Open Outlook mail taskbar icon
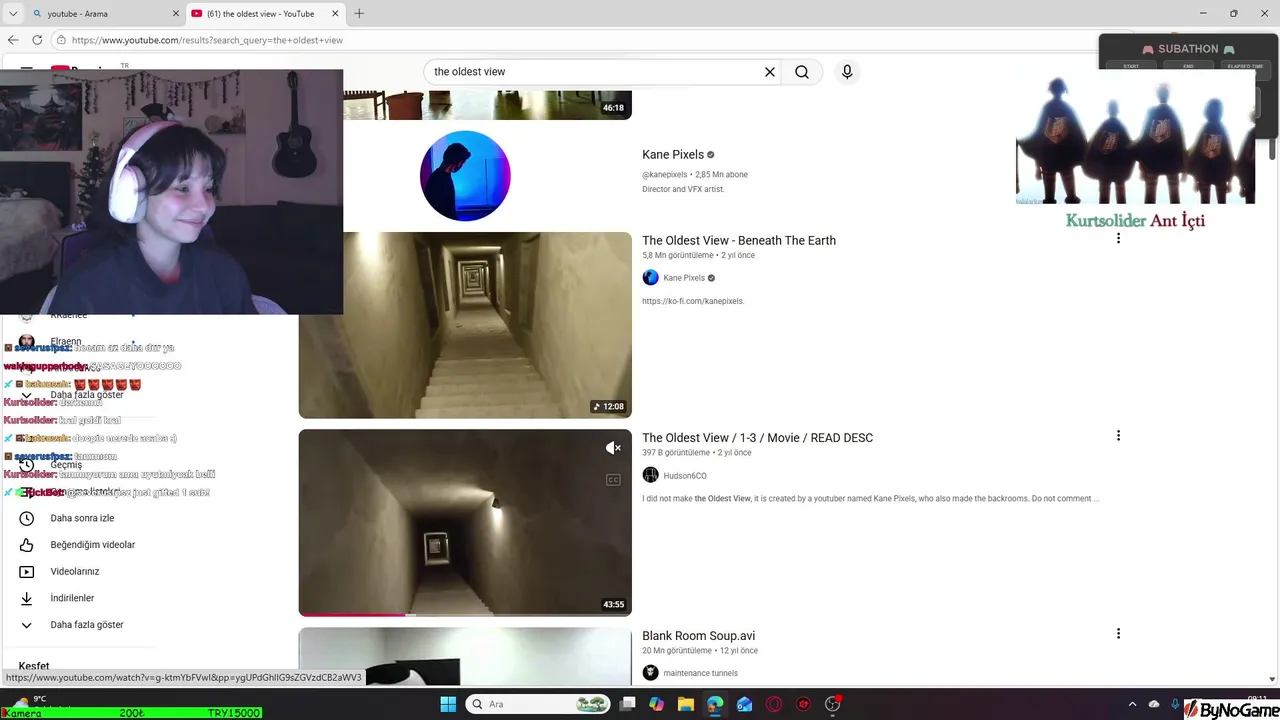Viewport: 1280px width, 720px height. pos(744,704)
